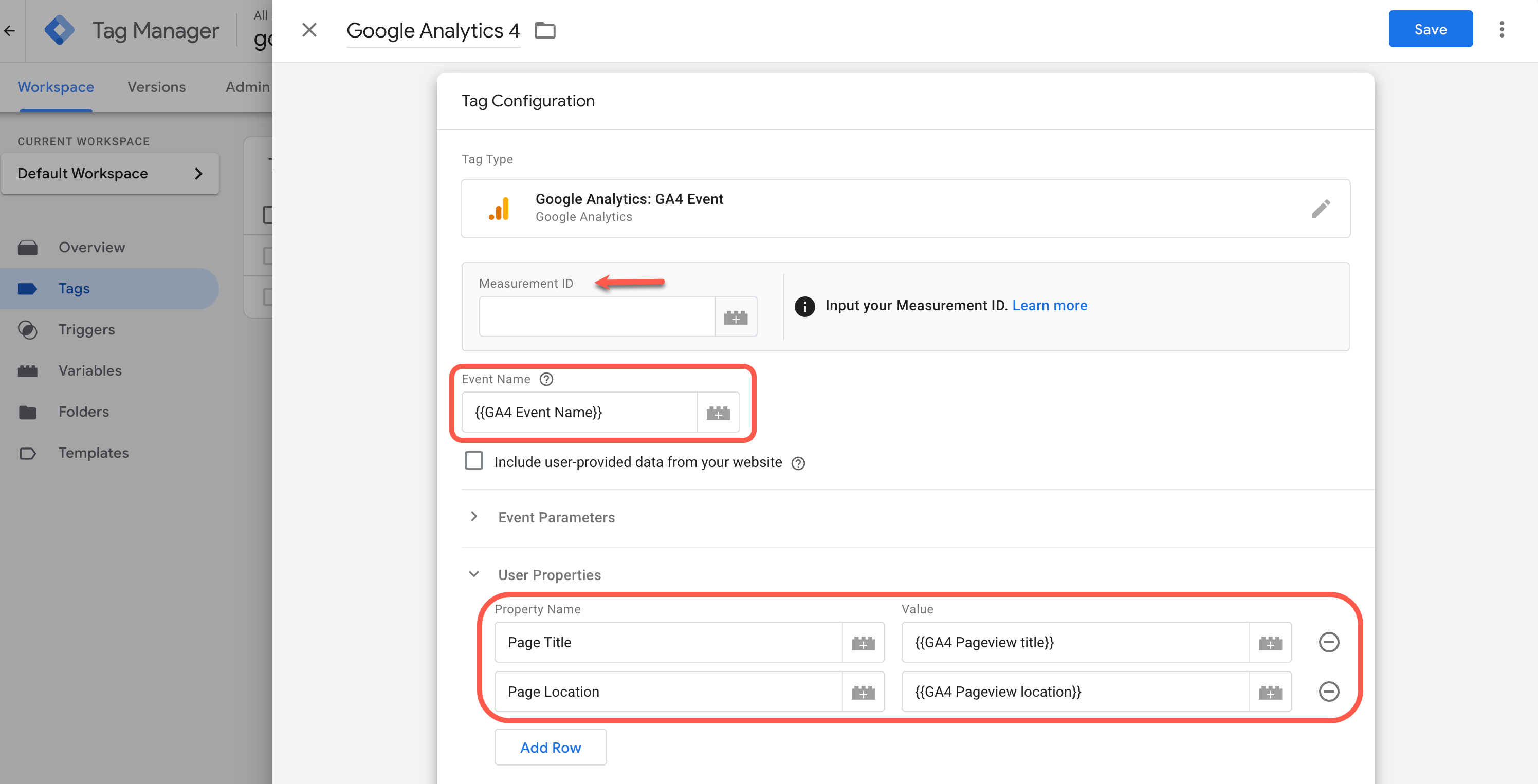Select Triggers in the sidebar
Screen dimensions: 1538x784
[x=86, y=329]
